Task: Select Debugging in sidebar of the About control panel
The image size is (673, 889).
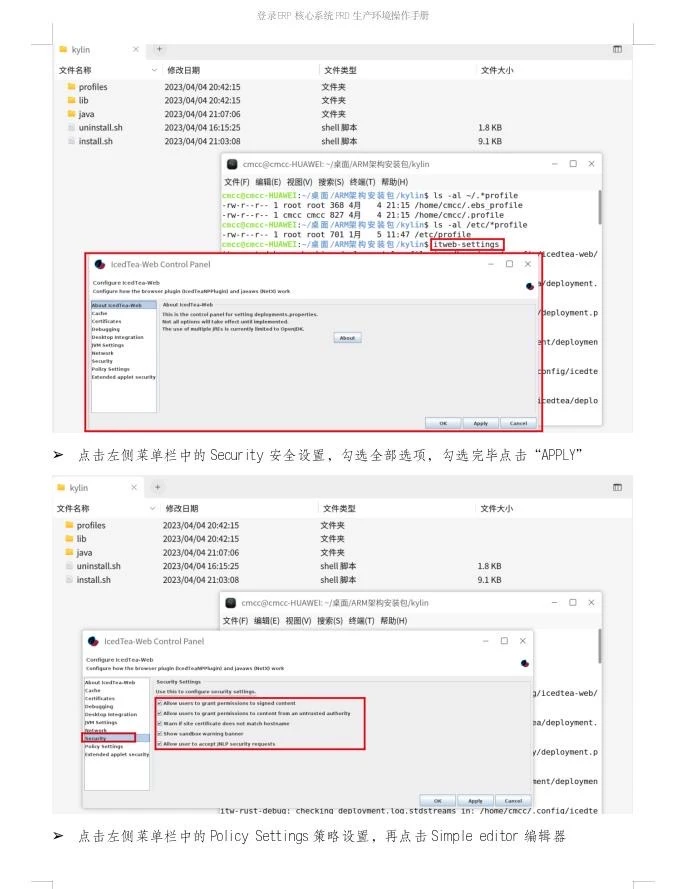Action: (x=105, y=329)
